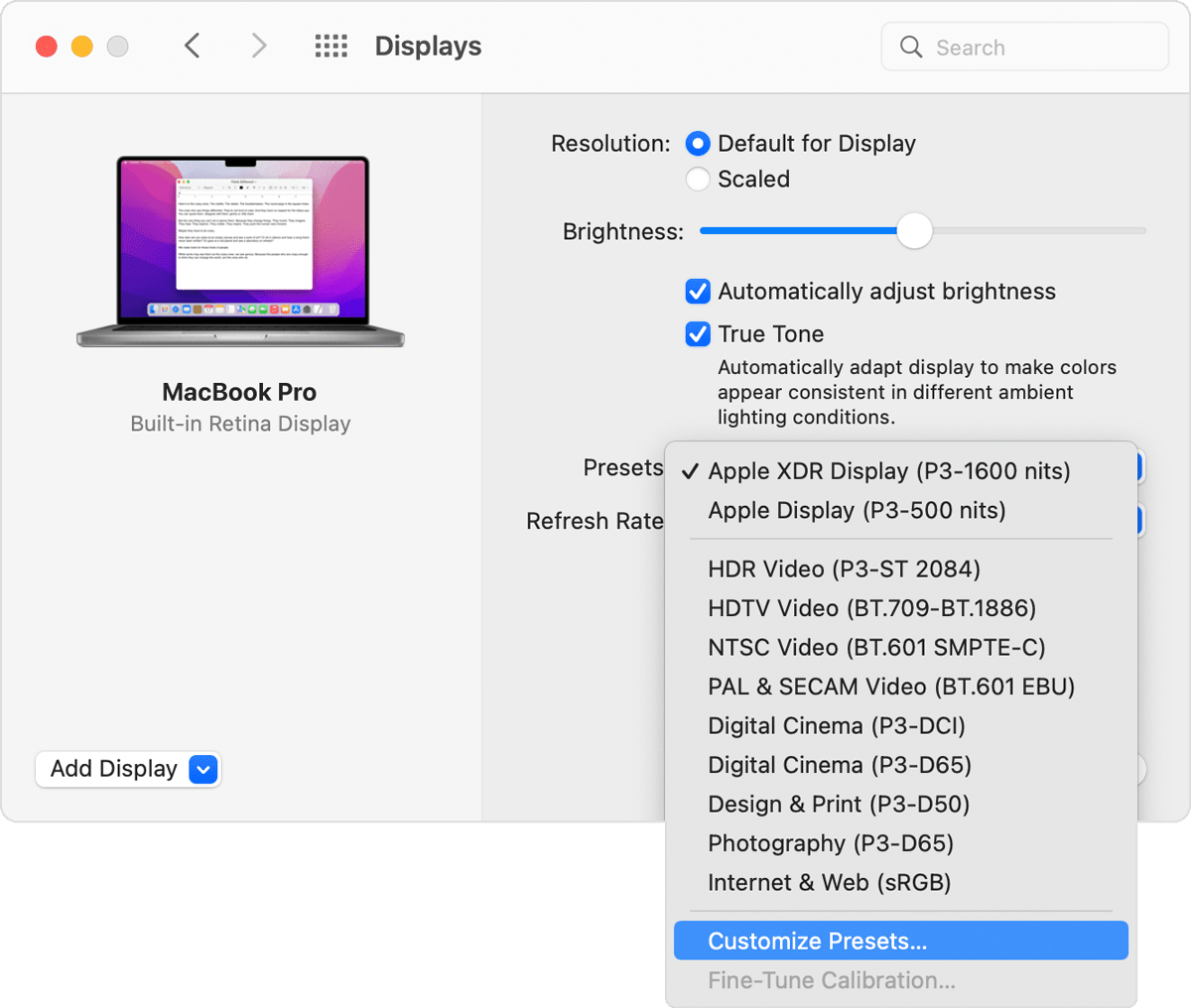Screen dimensions: 1191x1008
Task: Go forward with the right chevron
Action: (259, 46)
